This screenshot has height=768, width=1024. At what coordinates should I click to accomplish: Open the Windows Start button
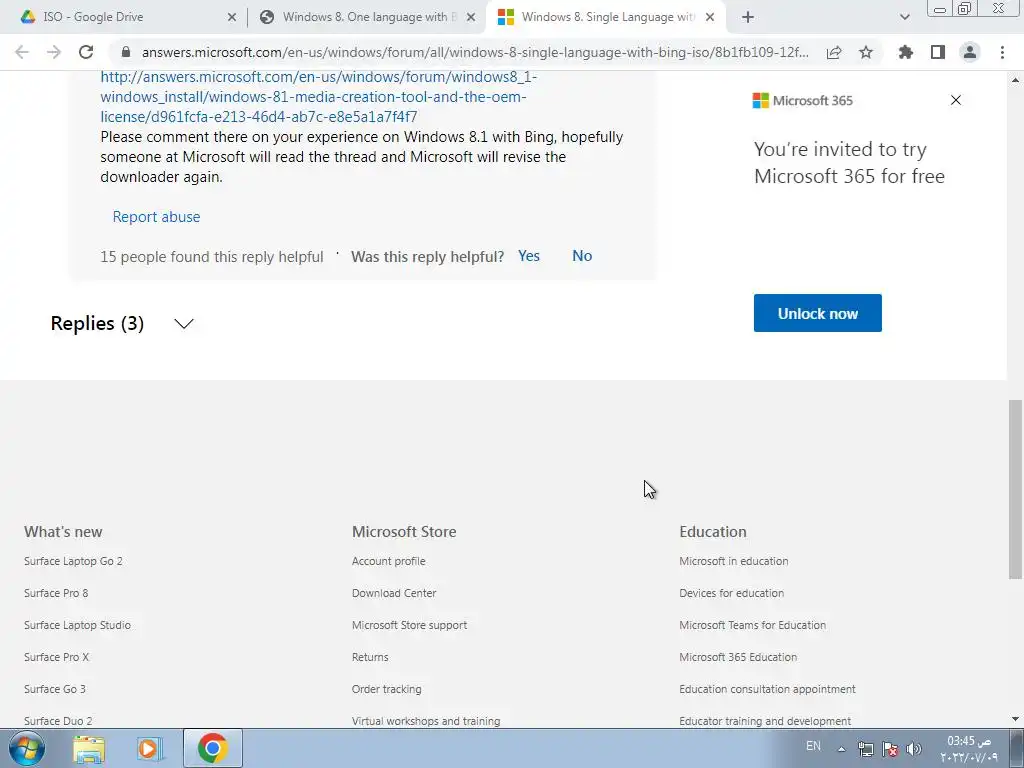pyautogui.click(x=26, y=748)
